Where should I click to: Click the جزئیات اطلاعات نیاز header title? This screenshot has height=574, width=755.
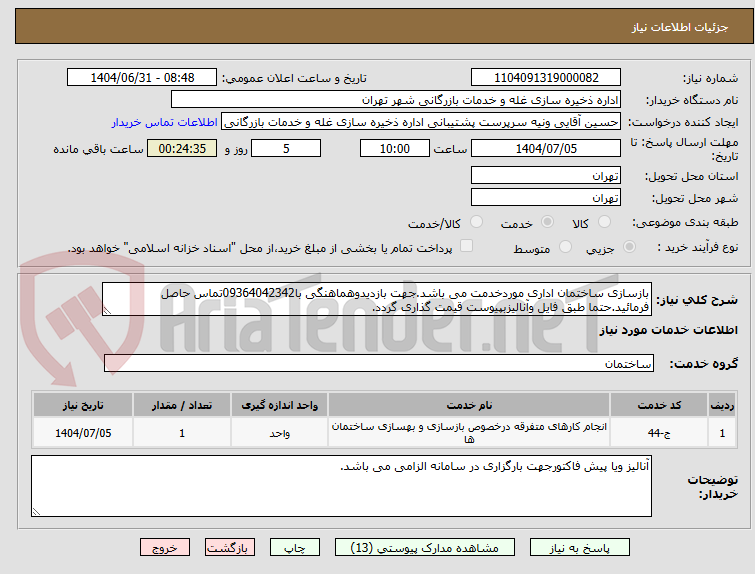click(x=680, y=27)
